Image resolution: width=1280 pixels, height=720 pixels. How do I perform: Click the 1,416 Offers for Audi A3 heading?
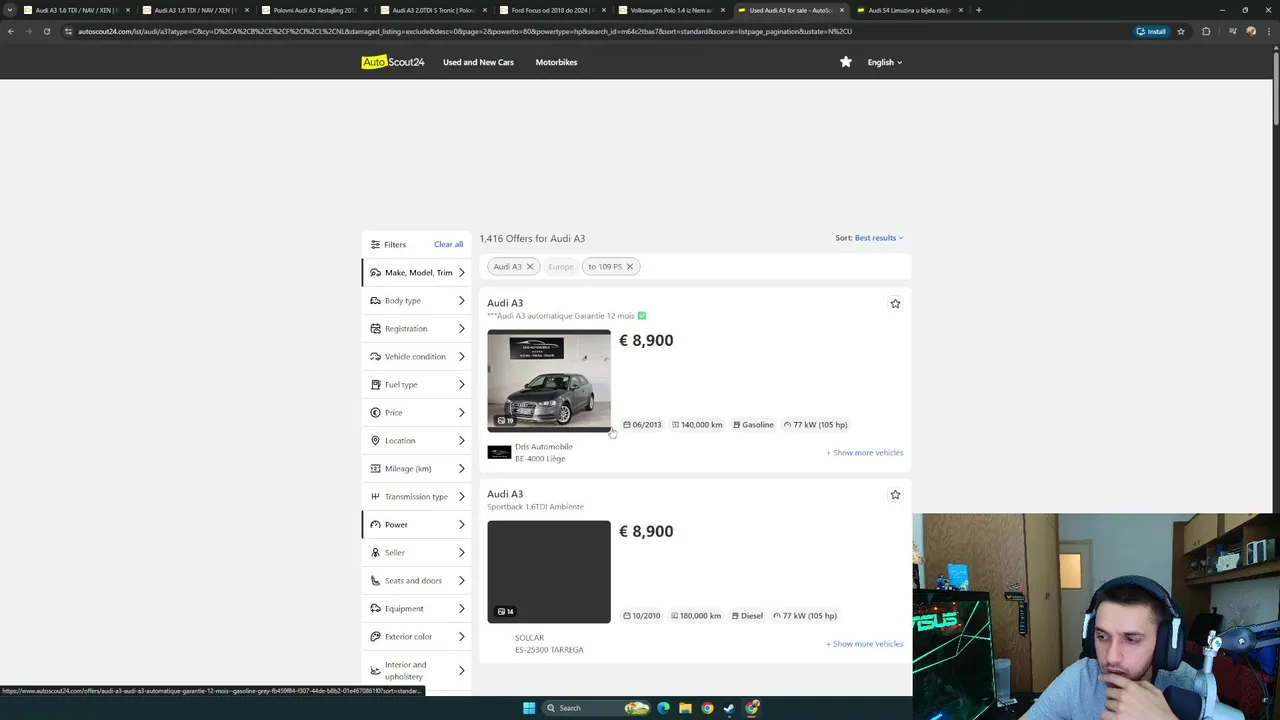pyautogui.click(x=532, y=238)
